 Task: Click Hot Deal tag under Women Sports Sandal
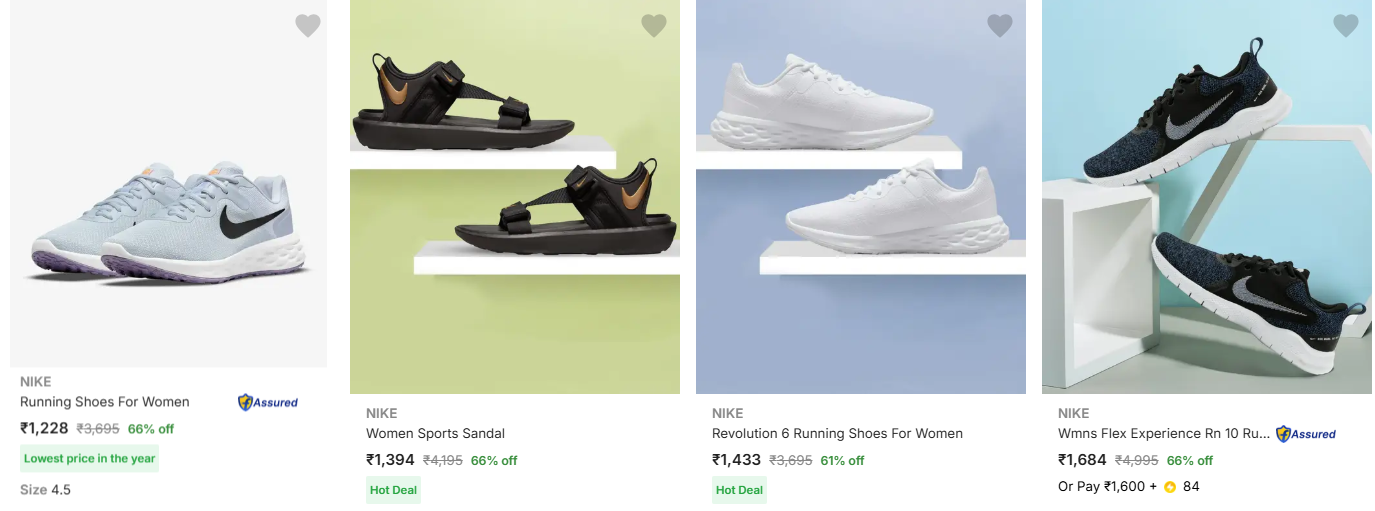(x=394, y=490)
